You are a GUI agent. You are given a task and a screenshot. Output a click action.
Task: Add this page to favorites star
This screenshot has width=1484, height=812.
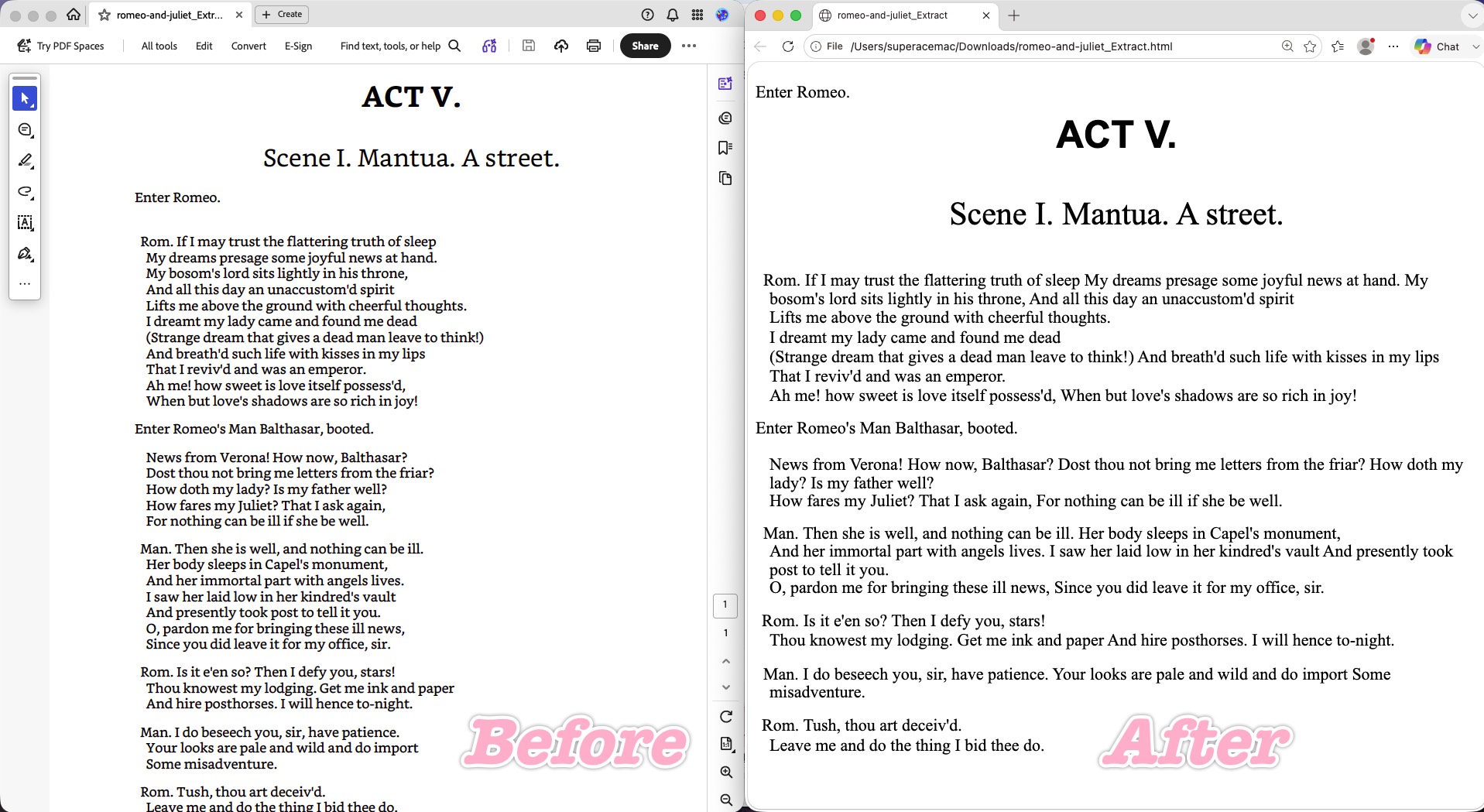[1310, 46]
